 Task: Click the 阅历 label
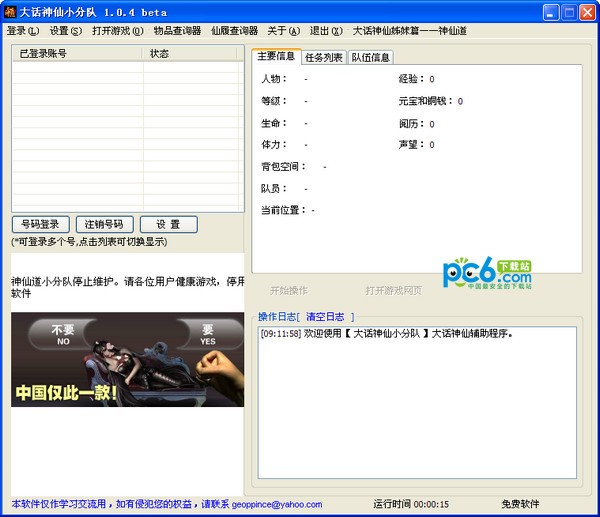pos(411,124)
